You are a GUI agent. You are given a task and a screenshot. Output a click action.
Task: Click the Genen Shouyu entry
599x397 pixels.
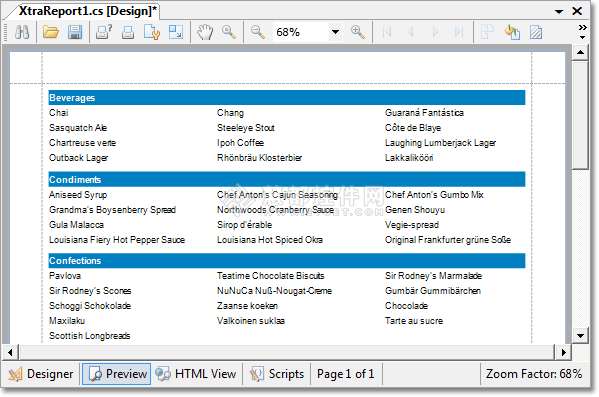[x=415, y=210]
